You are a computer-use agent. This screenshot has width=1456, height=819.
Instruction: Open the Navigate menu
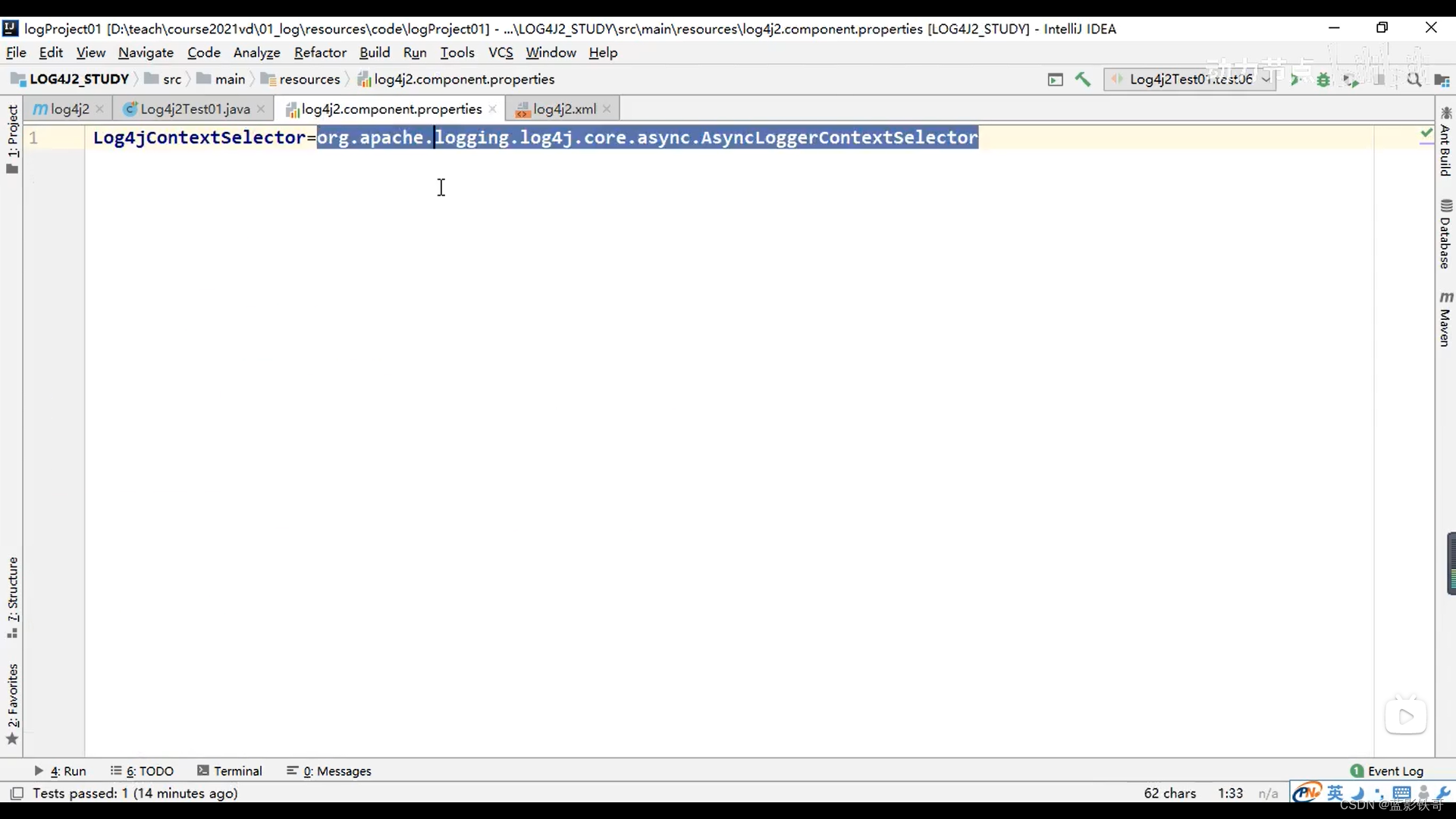146,52
